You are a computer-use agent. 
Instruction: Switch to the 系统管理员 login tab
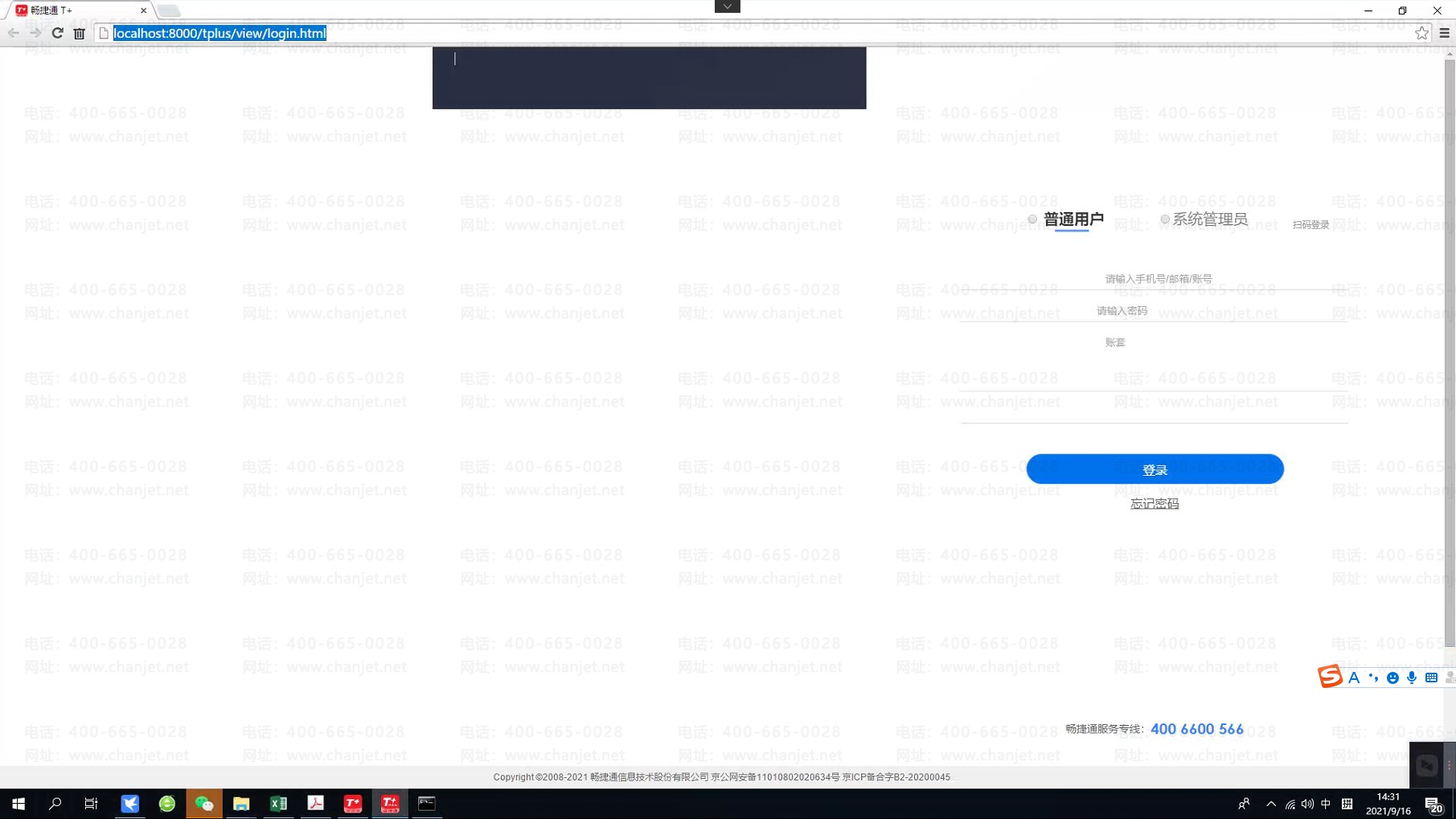tap(1210, 219)
